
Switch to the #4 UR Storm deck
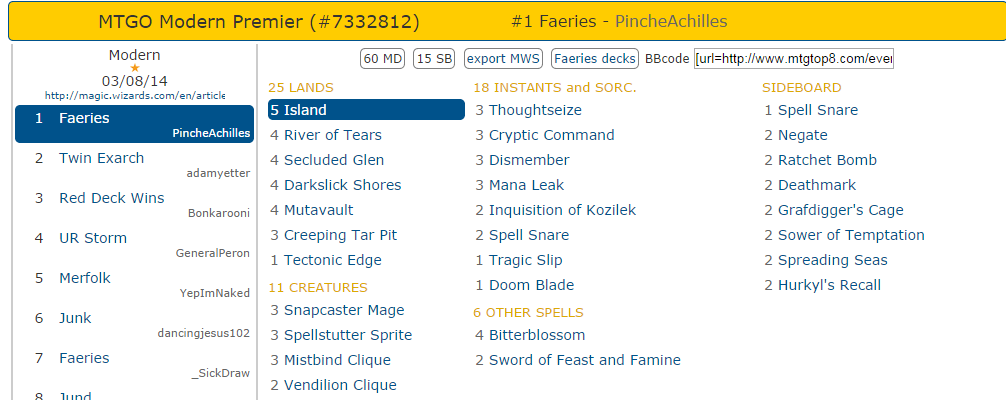click(x=93, y=238)
